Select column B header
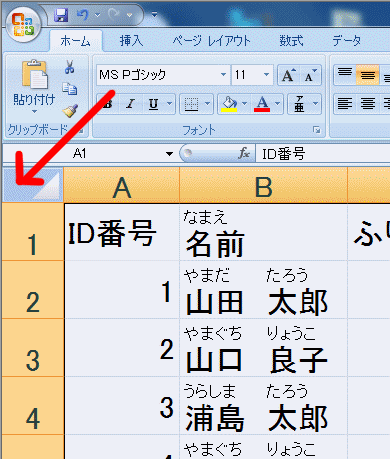390x459 pixels. pos(263,185)
